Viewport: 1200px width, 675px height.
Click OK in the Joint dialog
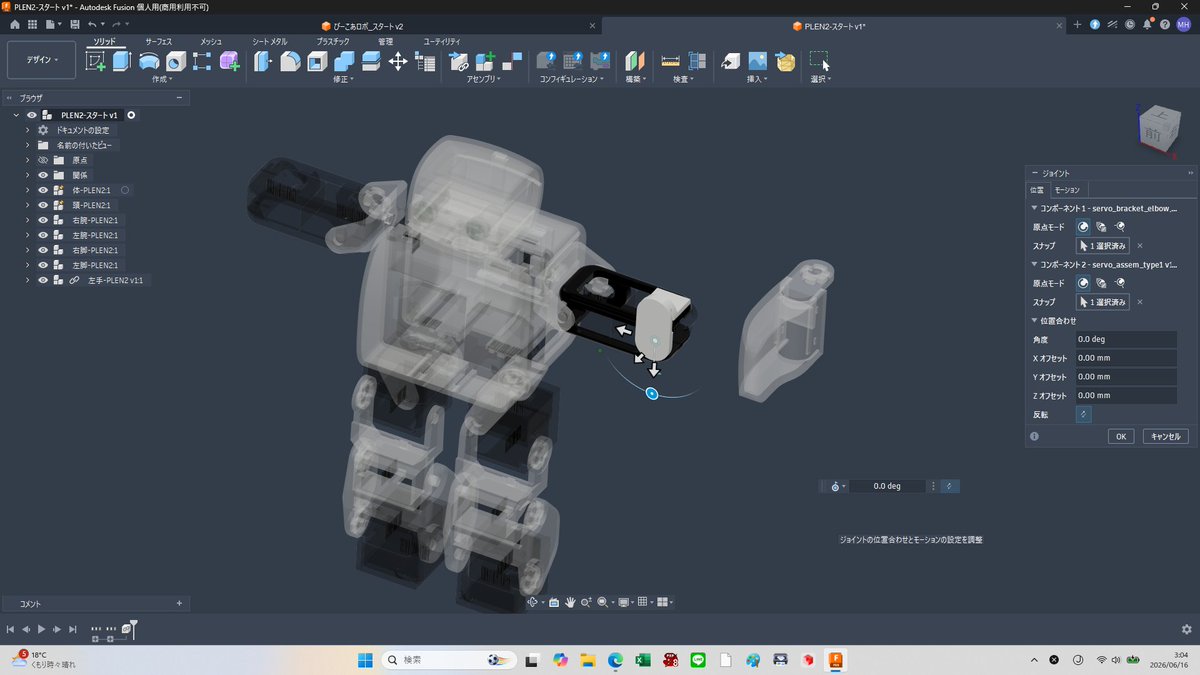click(1121, 436)
